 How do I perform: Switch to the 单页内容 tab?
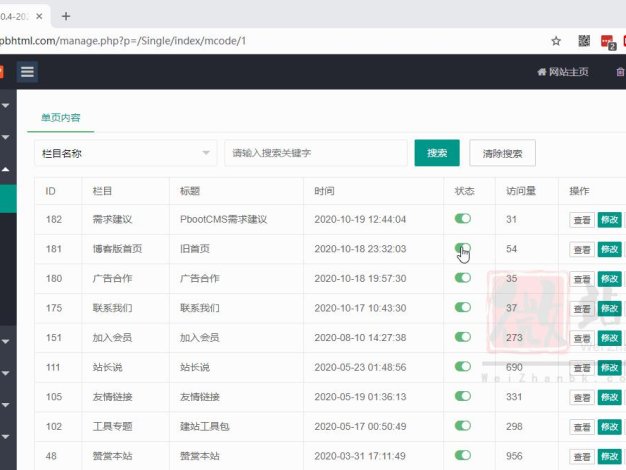tap(61, 117)
